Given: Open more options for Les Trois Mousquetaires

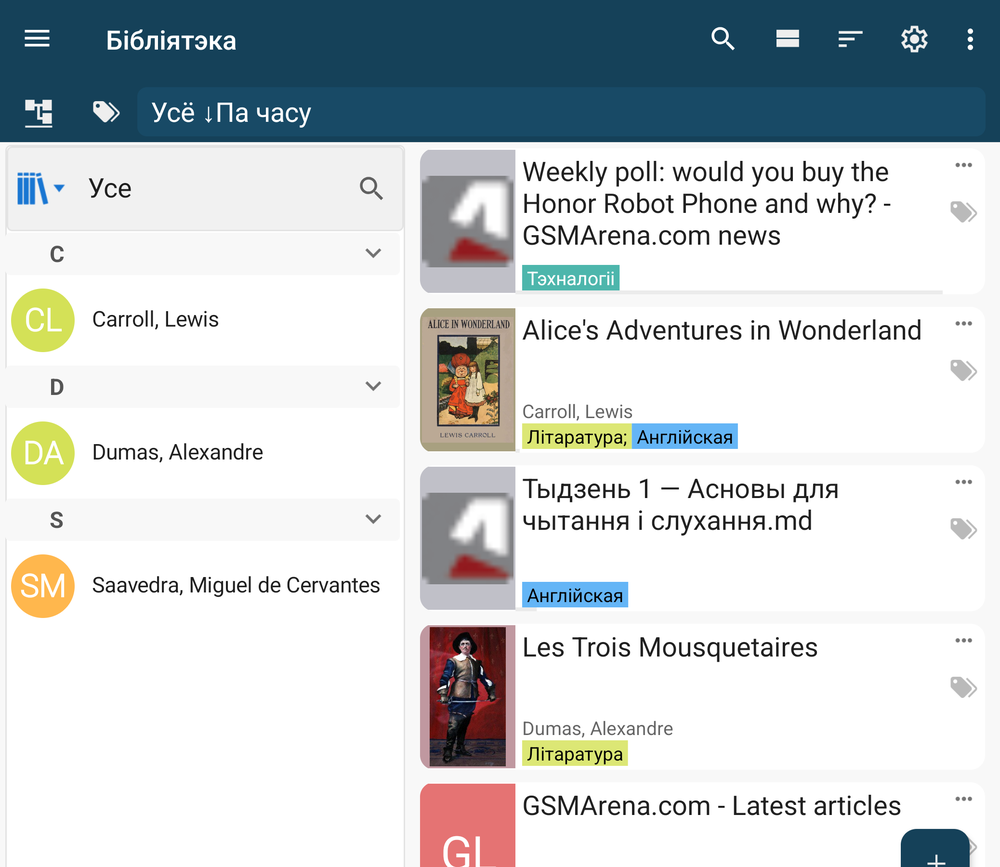Looking at the screenshot, I should click(963, 641).
